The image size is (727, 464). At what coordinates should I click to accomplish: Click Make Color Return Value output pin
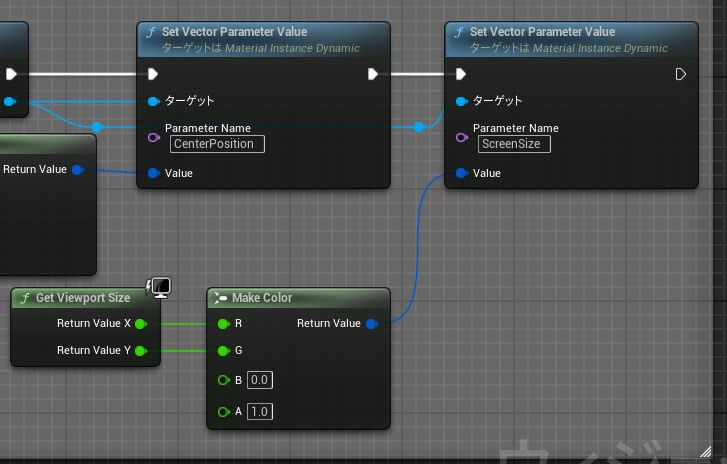click(x=372, y=324)
